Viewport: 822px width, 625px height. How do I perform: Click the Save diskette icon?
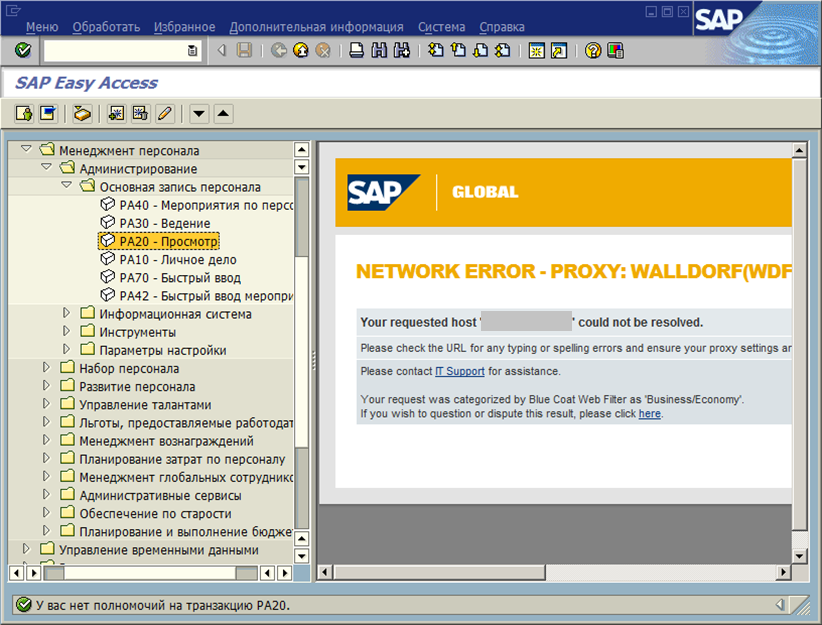click(x=244, y=50)
